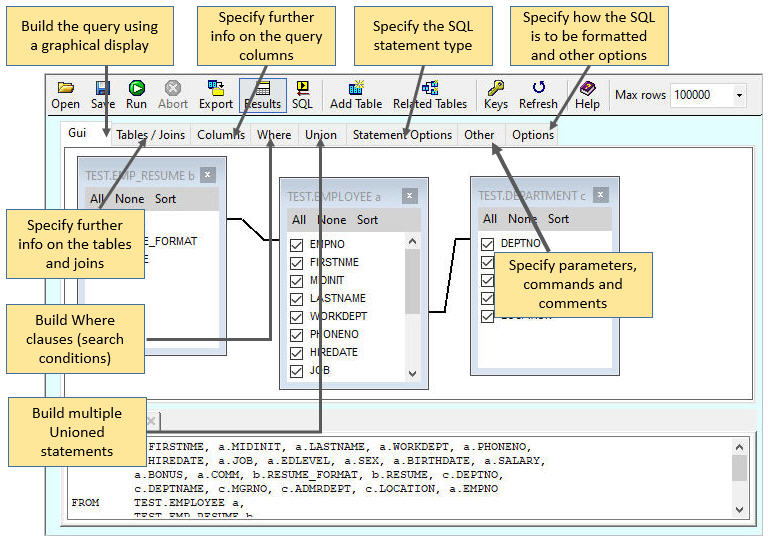The height and width of the screenshot is (543, 768).
Task: Close the TEST.EMPLOYEE a table box
Action: (409, 196)
